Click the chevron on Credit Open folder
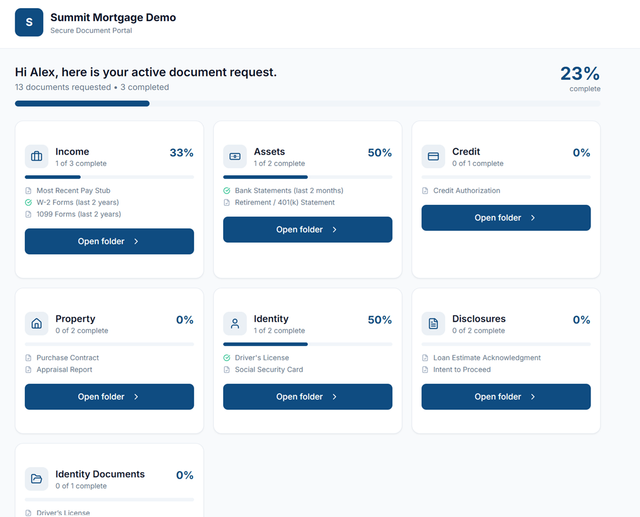The height and width of the screenshot is (517, 640). click(x=533, y=218)
